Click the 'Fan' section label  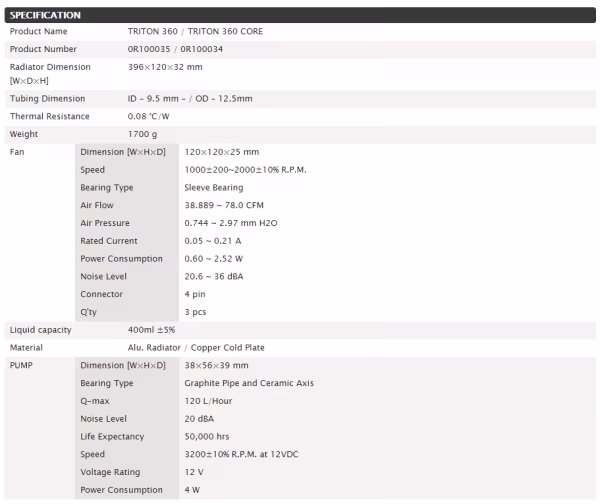[x=17, y=152]
